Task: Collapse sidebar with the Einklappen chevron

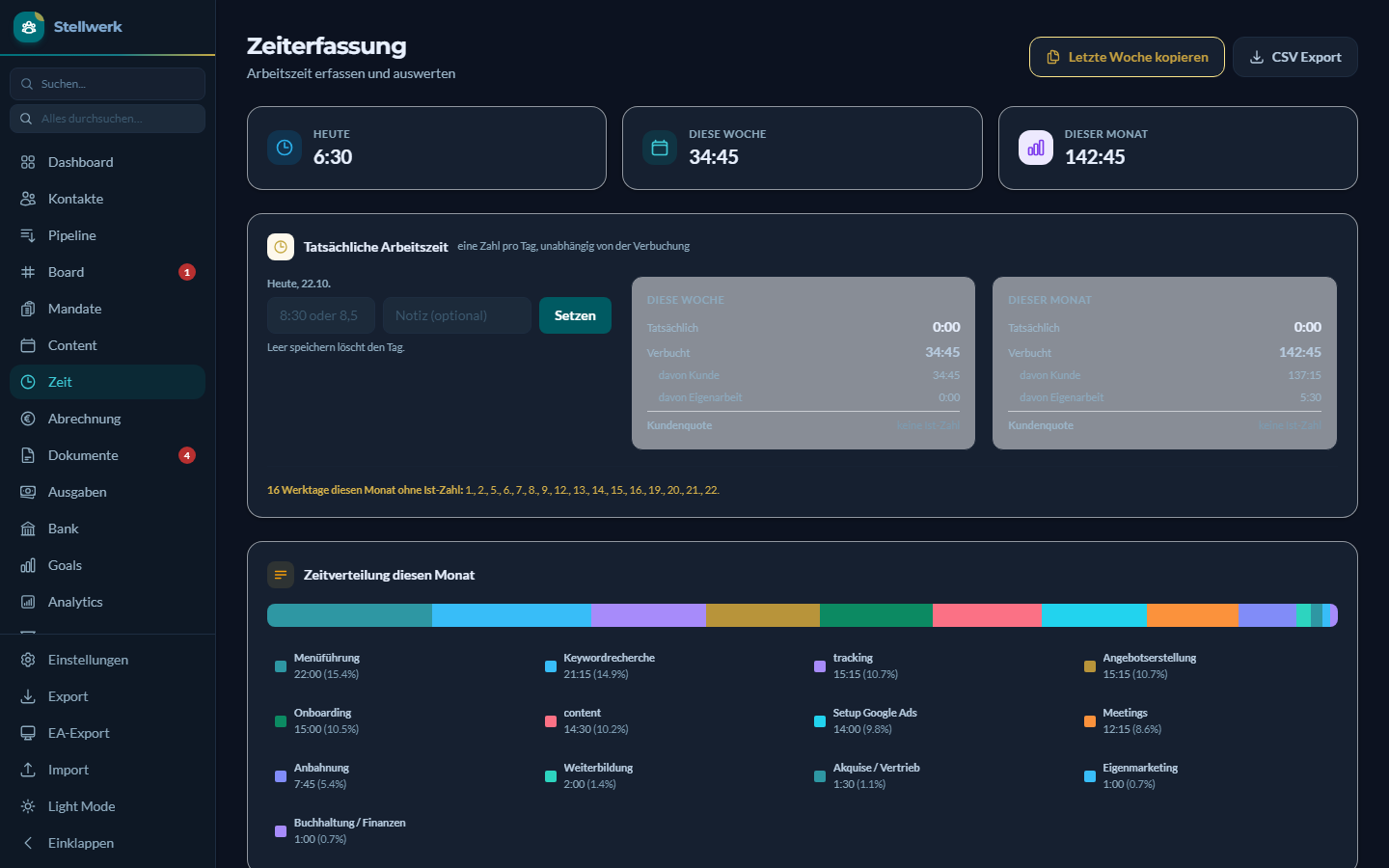Action: click(28, 843)
